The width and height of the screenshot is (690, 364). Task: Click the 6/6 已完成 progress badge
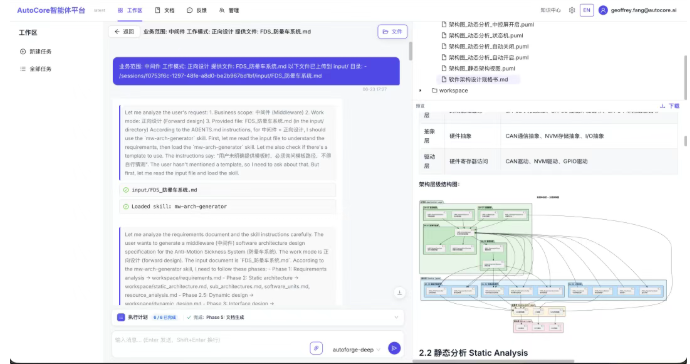coord(165,317)
